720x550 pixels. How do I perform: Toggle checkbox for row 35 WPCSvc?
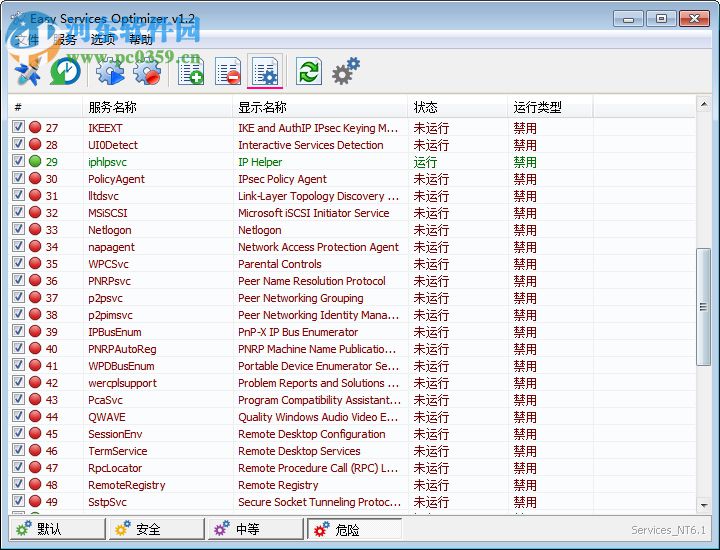click(18, 263)
